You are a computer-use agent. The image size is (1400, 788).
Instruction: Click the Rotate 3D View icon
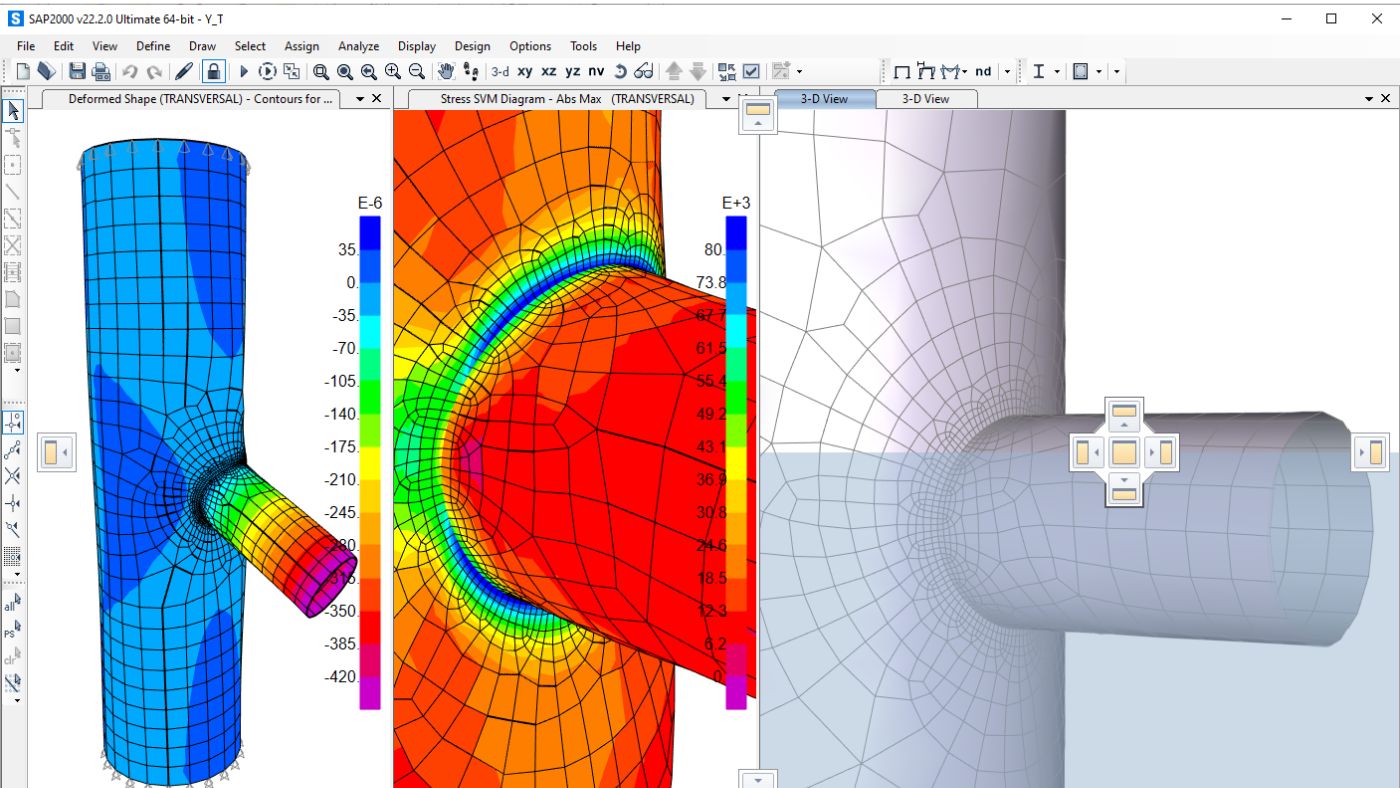(620, 71)
